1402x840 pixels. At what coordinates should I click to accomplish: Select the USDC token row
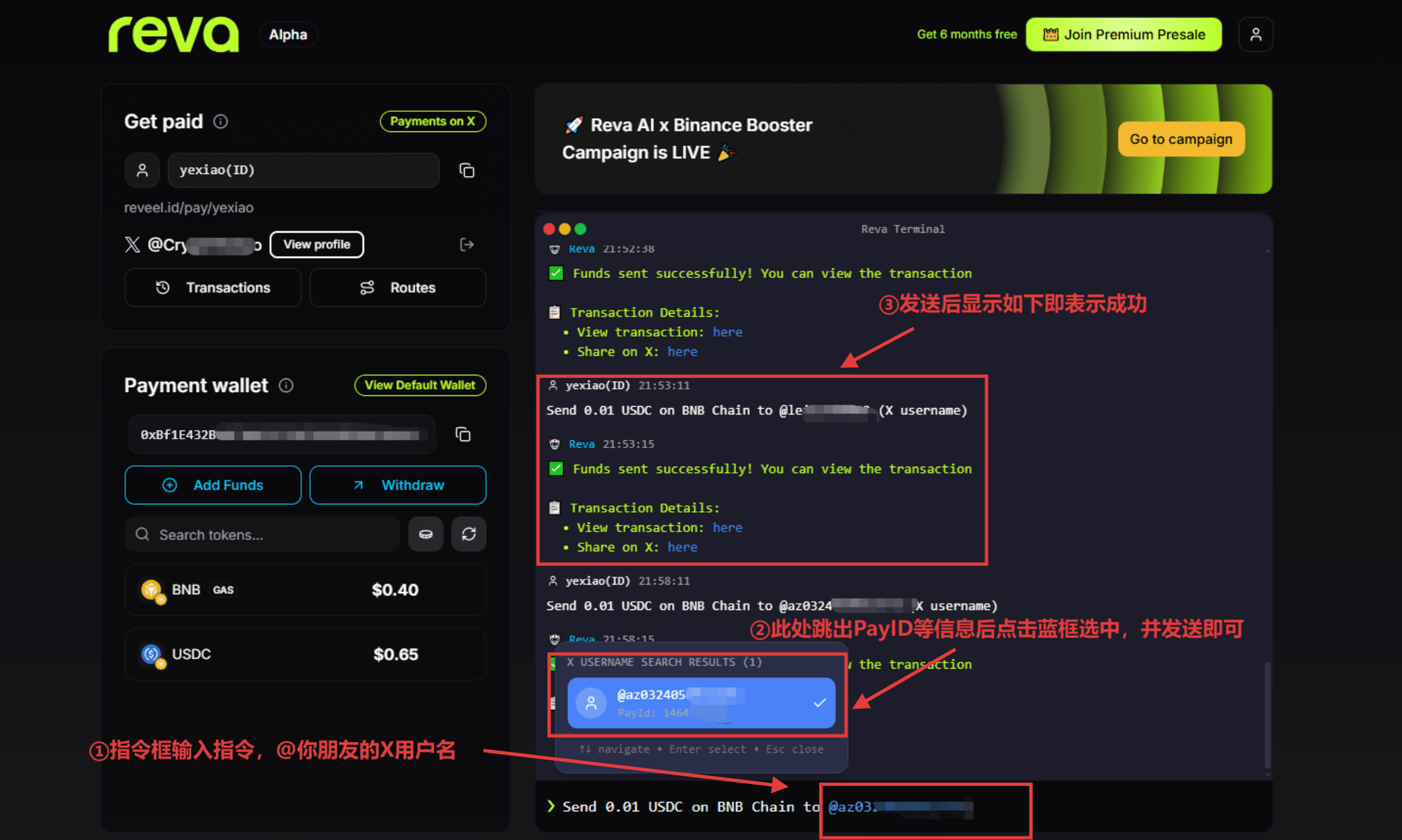[305, 654]
